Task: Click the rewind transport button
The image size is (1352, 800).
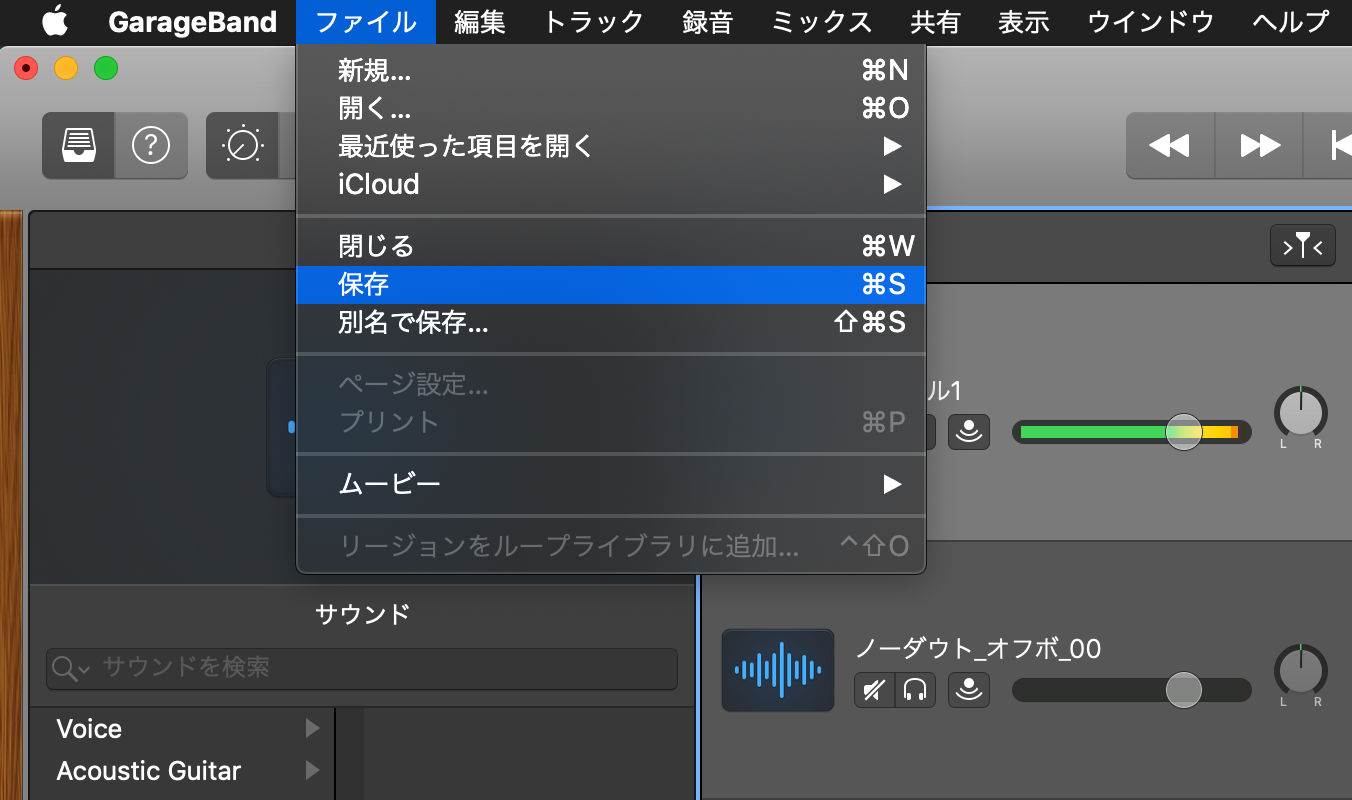Action: click(x=1170, y=146)
